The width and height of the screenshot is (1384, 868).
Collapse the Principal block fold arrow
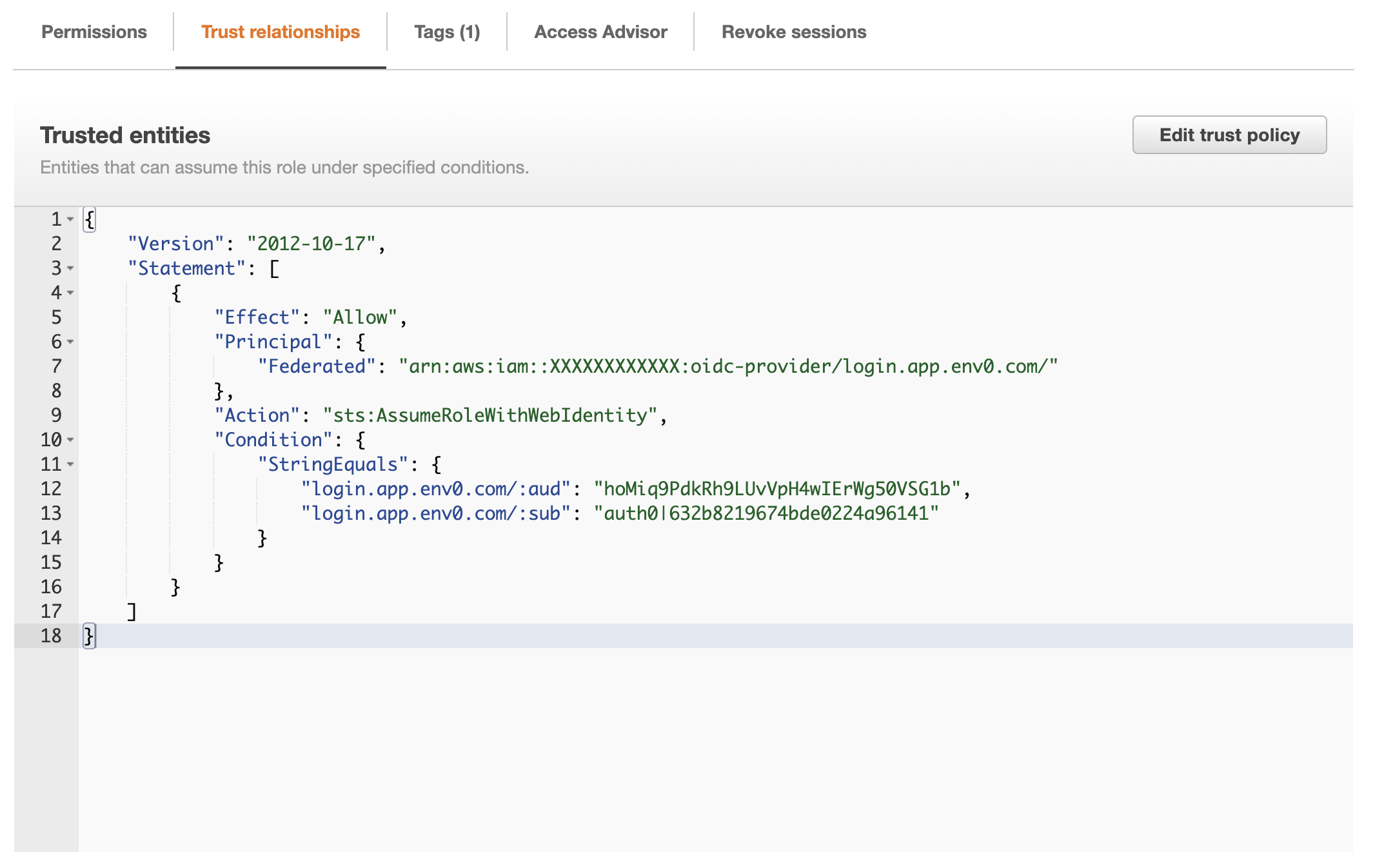(70, 342)
